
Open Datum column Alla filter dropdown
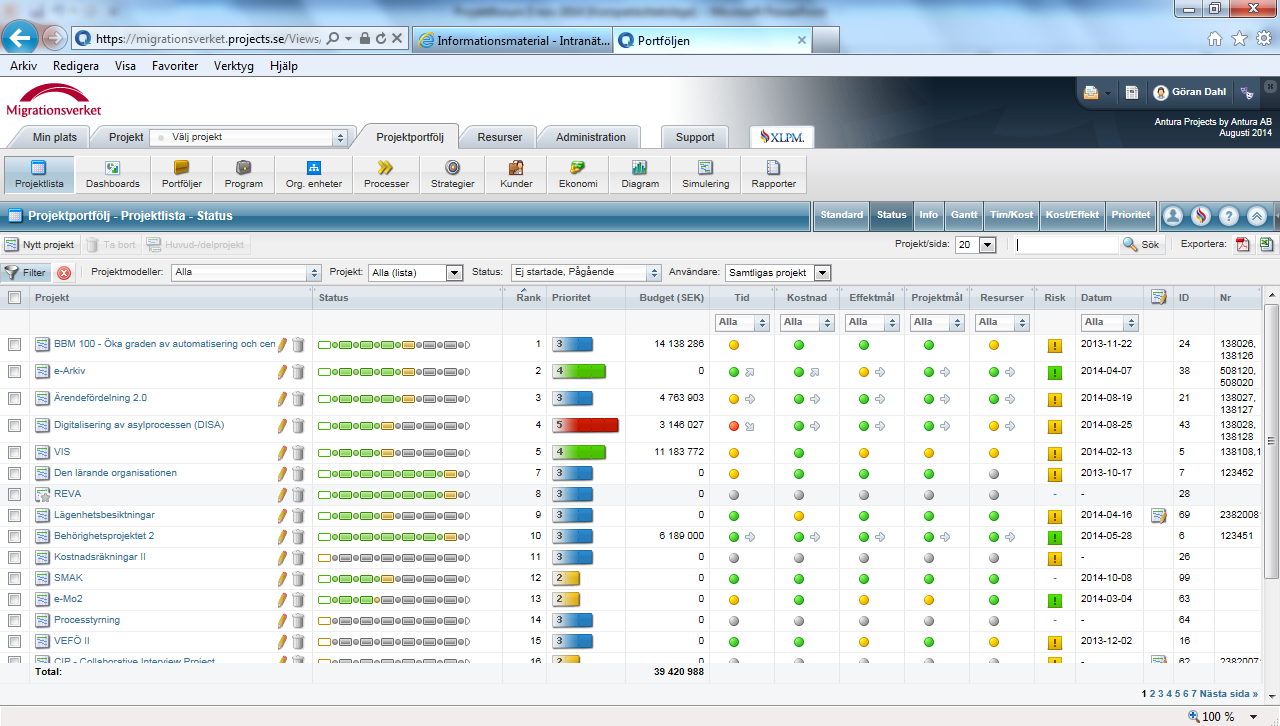pos(1110,322)
